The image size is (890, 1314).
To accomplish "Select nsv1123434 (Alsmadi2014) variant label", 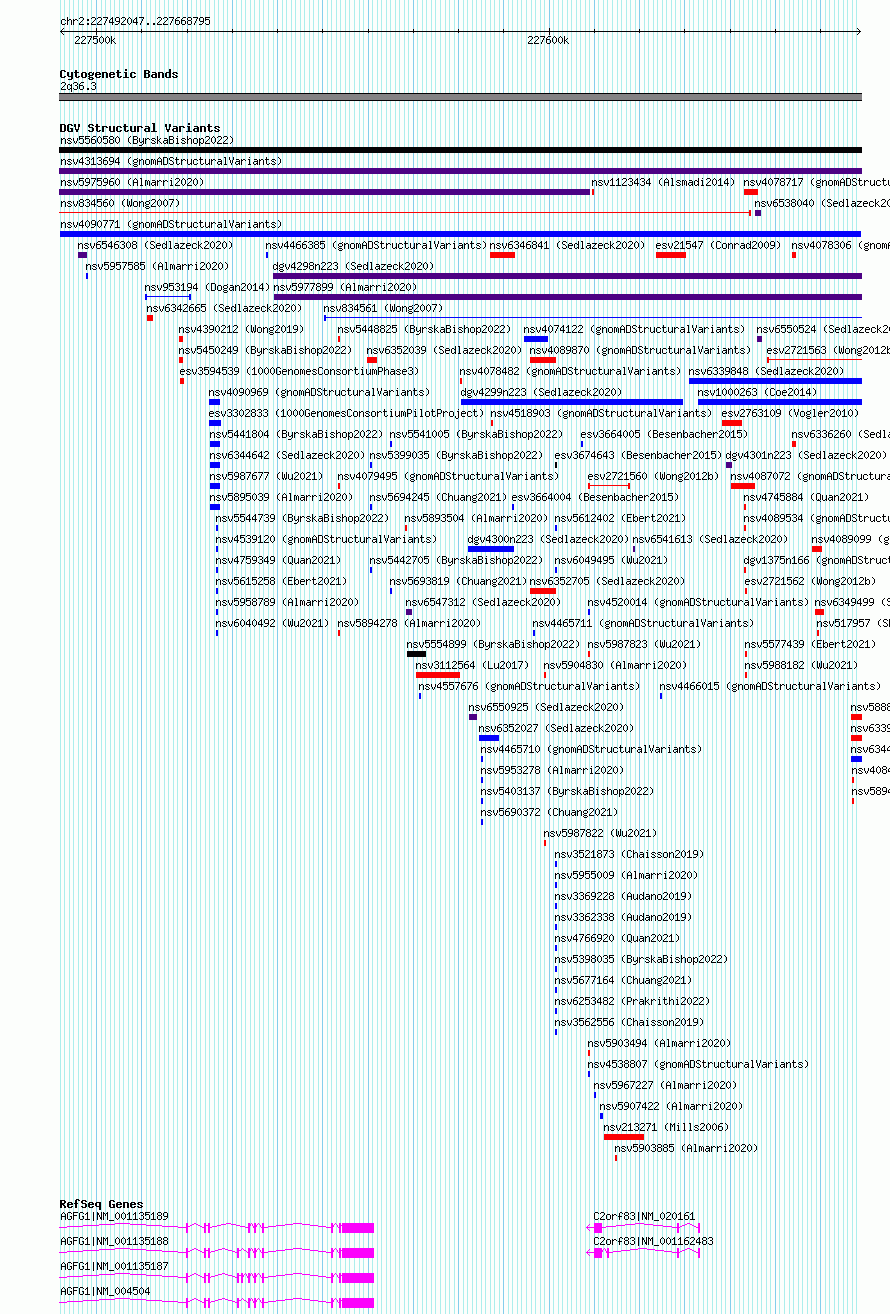I will (664, 182).
